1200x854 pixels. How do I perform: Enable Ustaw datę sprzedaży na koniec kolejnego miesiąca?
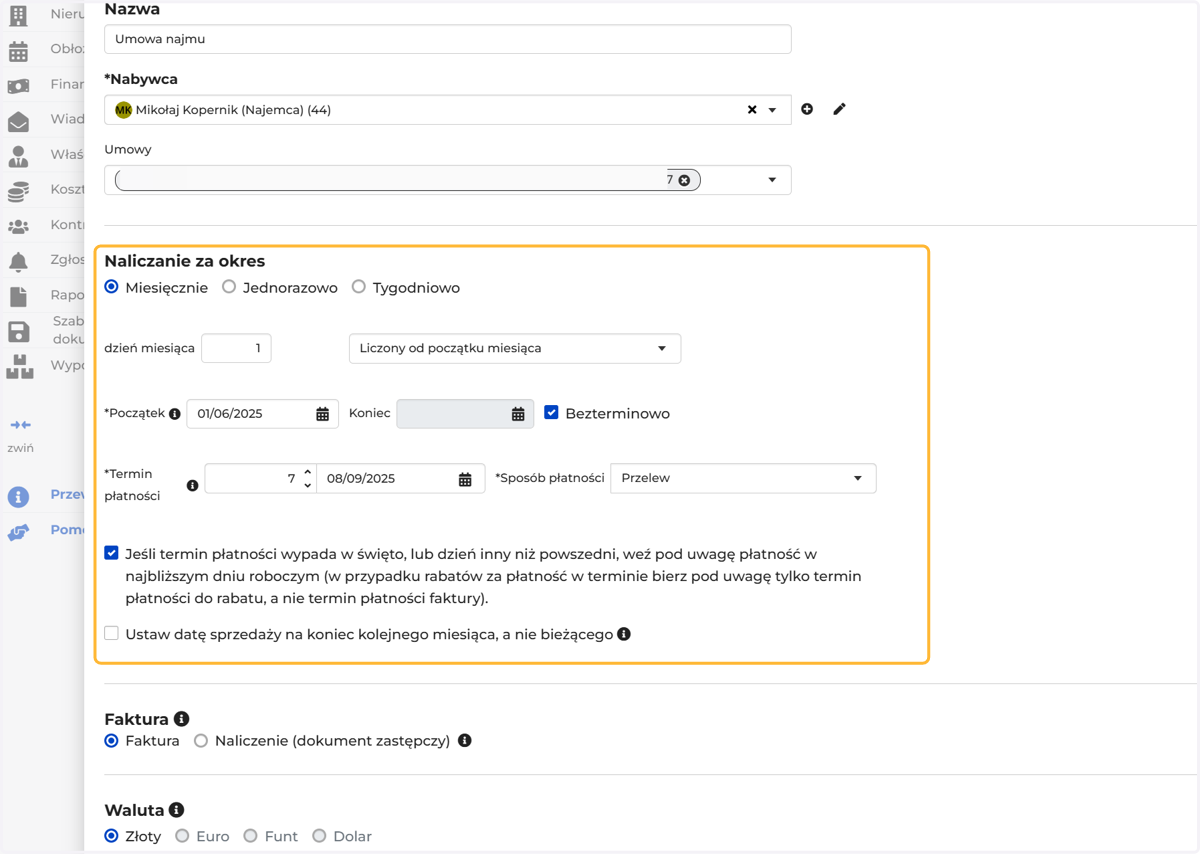111,633
